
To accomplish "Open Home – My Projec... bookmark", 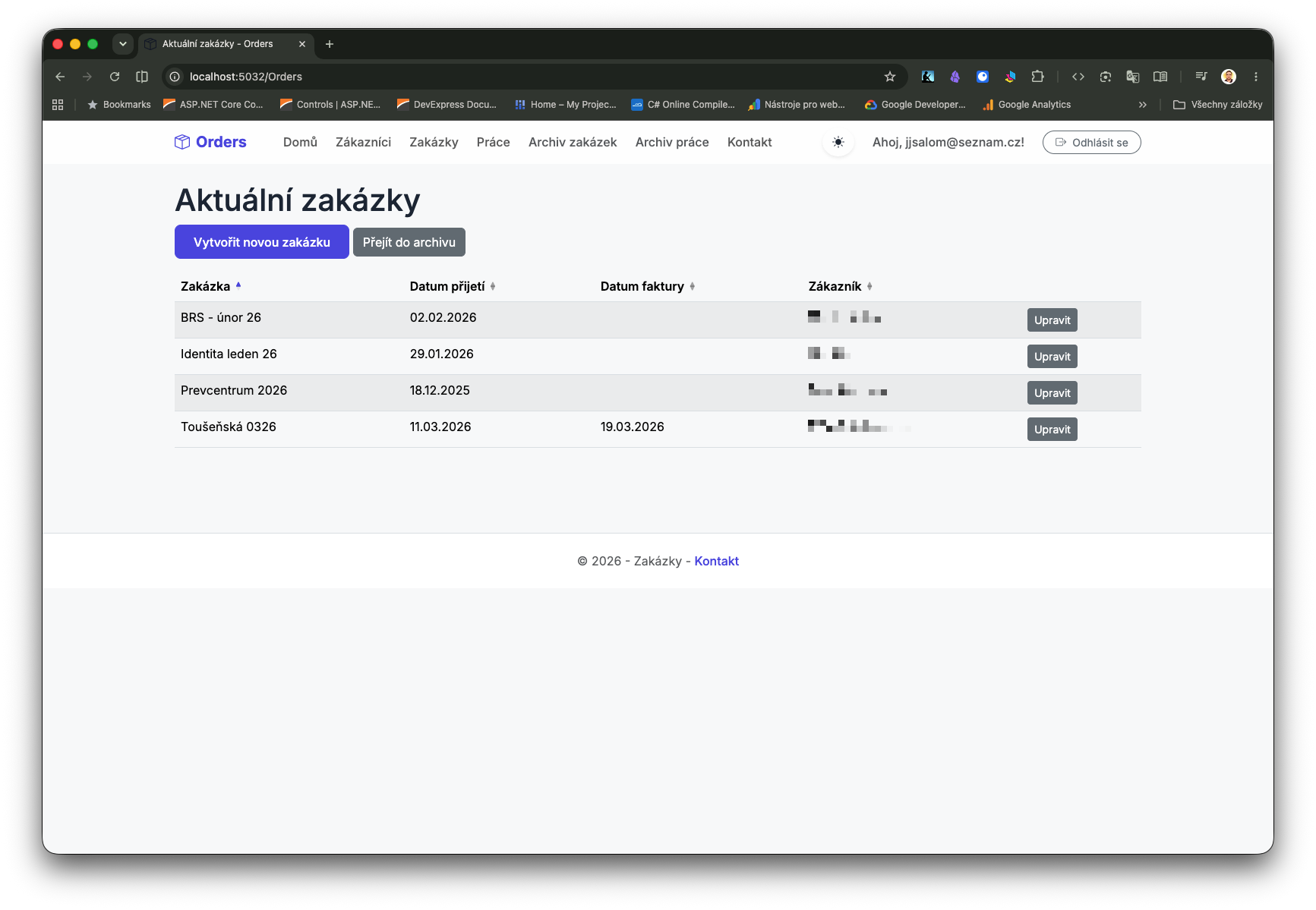I will (566, 105).
